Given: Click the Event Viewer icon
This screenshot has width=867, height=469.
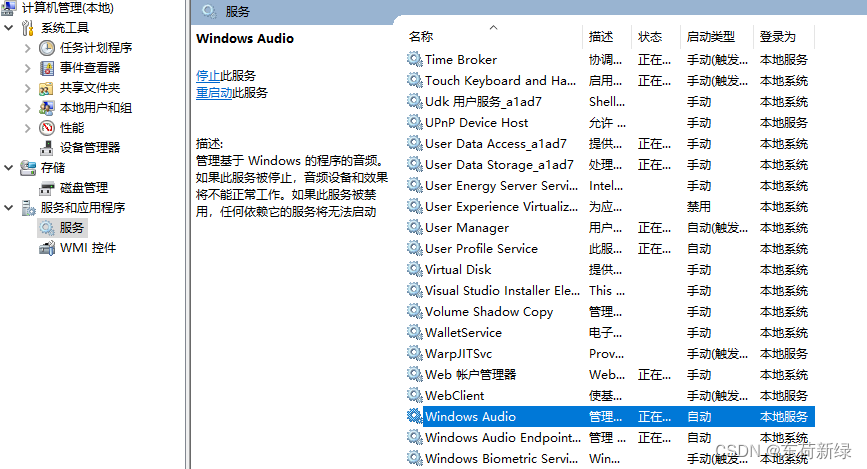Looking at the screenshot, I should [47, 68].
